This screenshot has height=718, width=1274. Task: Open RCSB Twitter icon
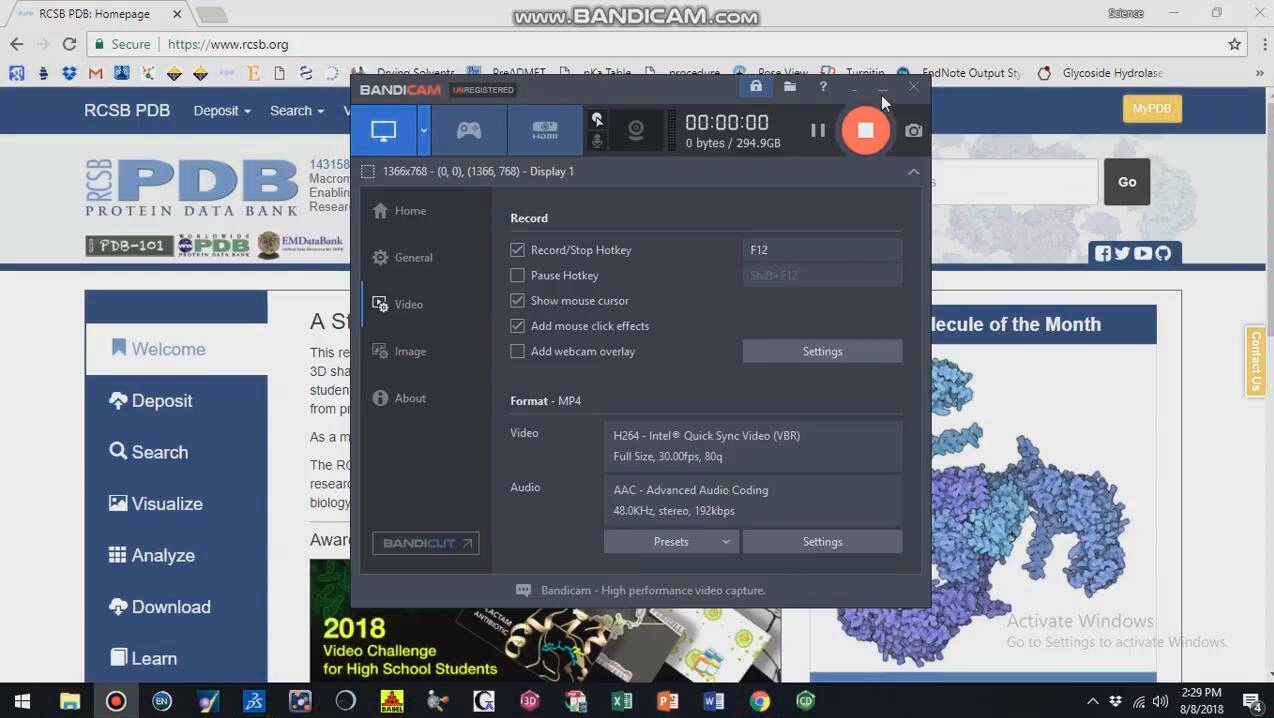point(1122,253)
